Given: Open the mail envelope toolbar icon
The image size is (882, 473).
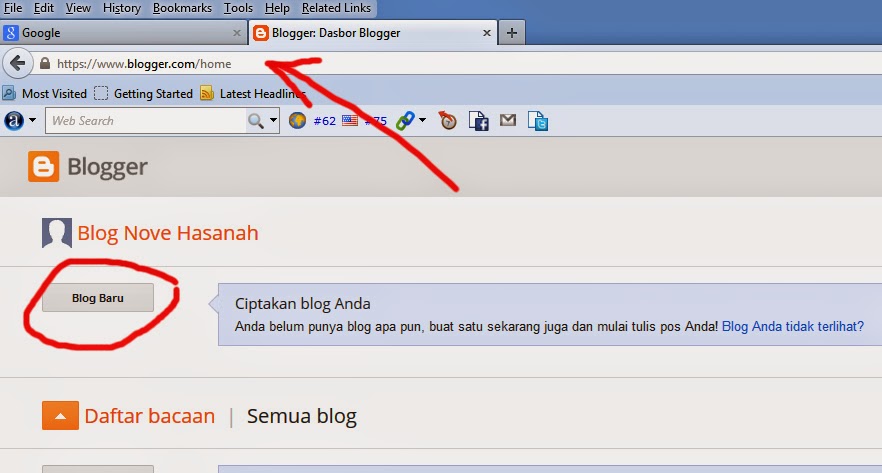Looking at the screenshot, I should pos(508,120).
